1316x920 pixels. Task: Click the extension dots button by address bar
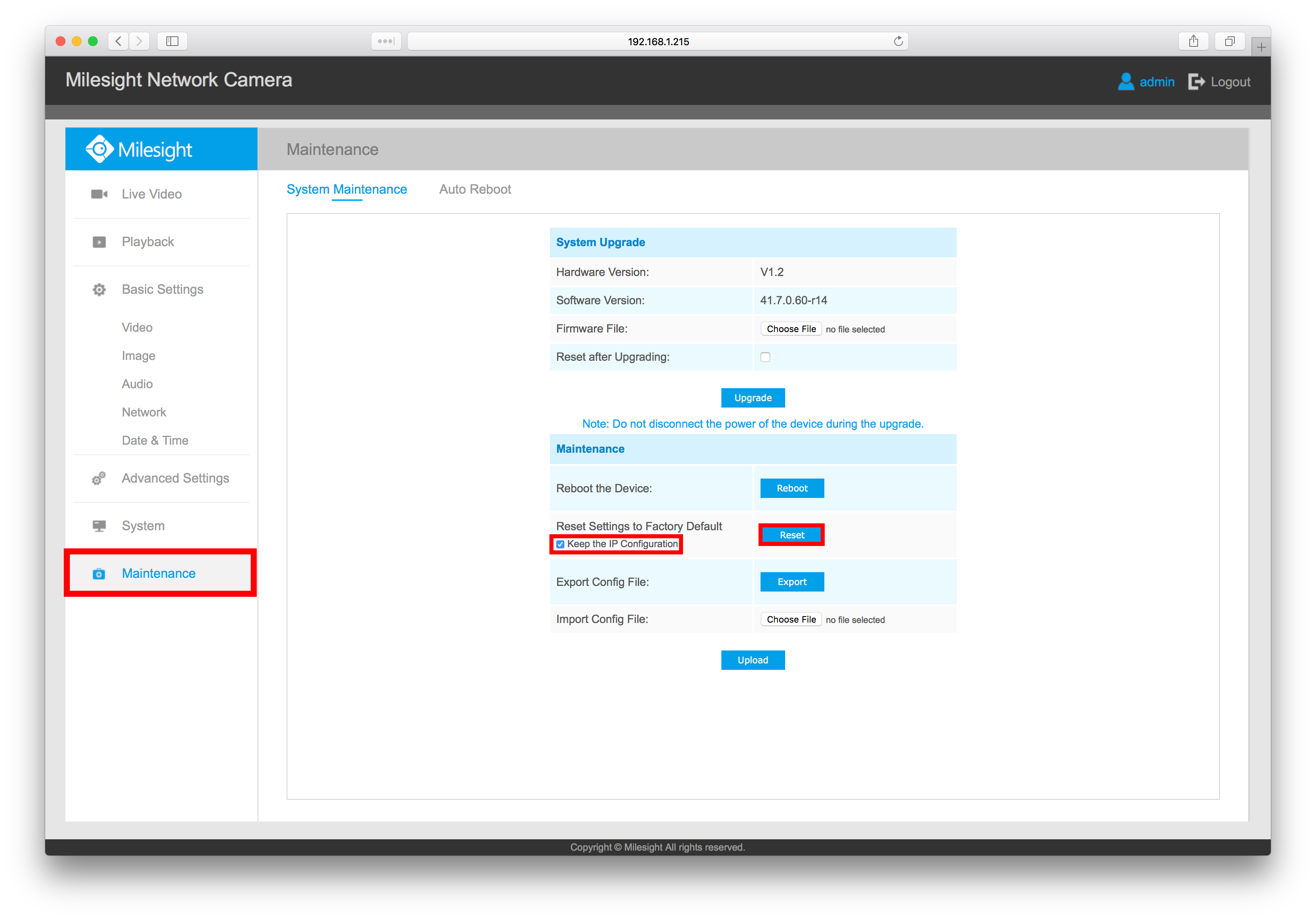point(386,41)
